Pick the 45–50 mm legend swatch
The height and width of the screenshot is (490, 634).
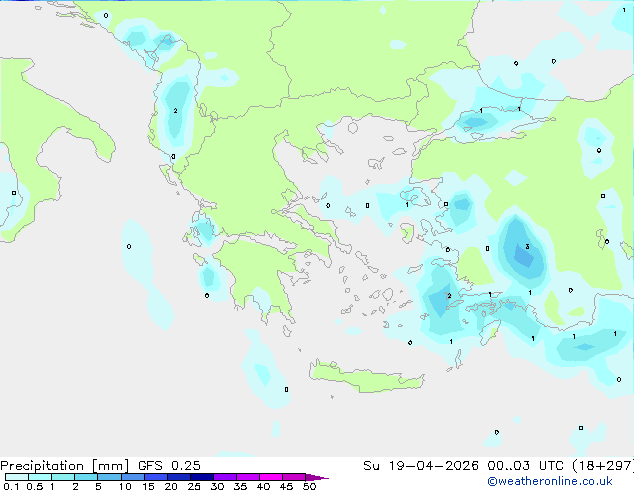coord(294,477)
